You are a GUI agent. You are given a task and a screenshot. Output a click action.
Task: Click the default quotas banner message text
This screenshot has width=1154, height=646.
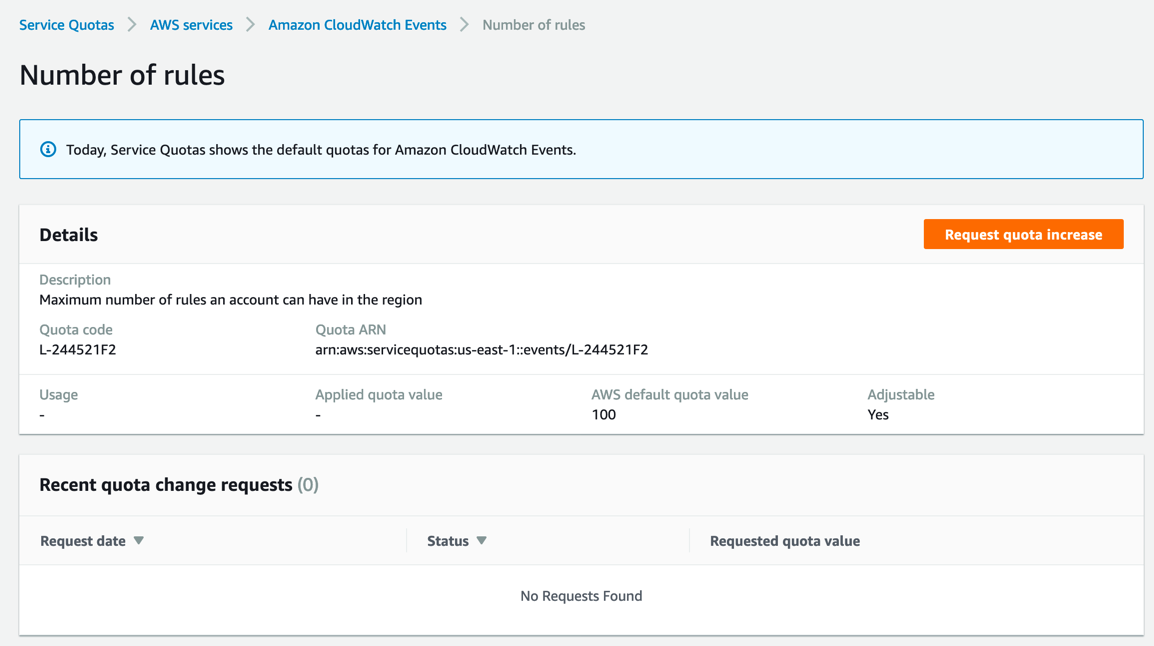321,150
